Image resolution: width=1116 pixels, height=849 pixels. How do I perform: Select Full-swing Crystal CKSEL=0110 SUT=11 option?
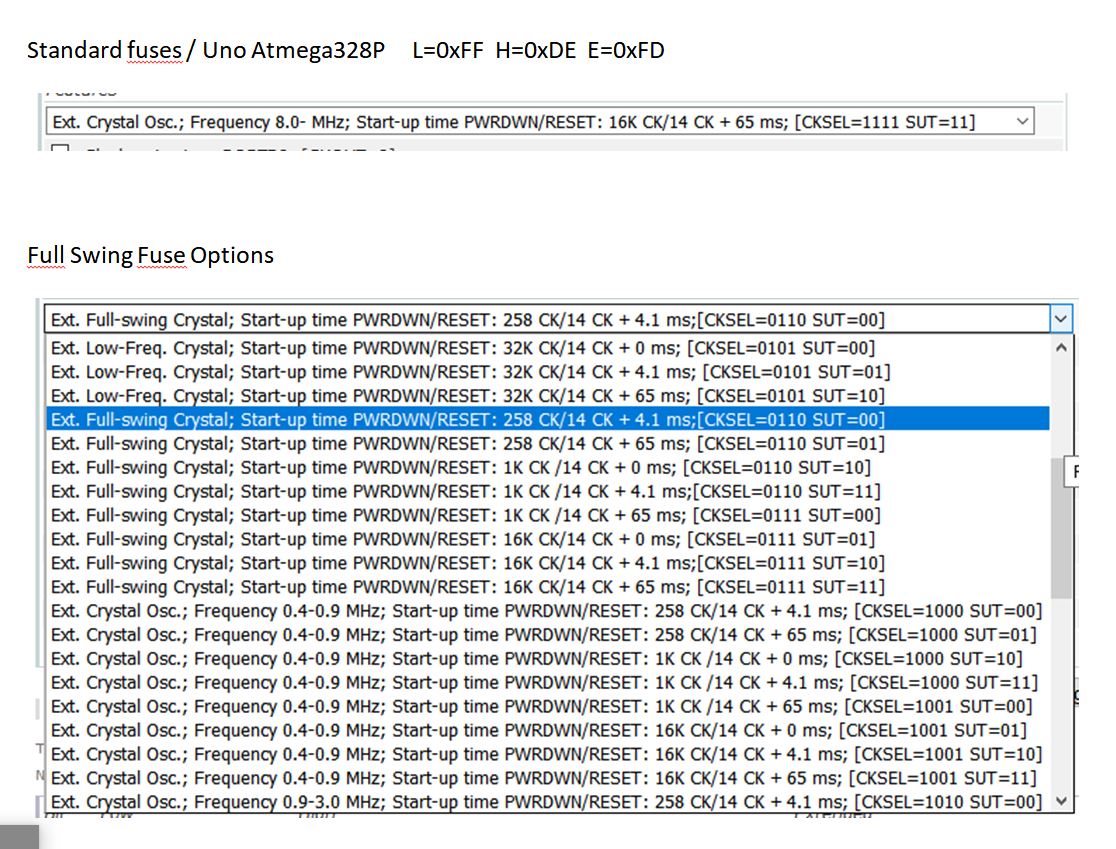[547, 491]
